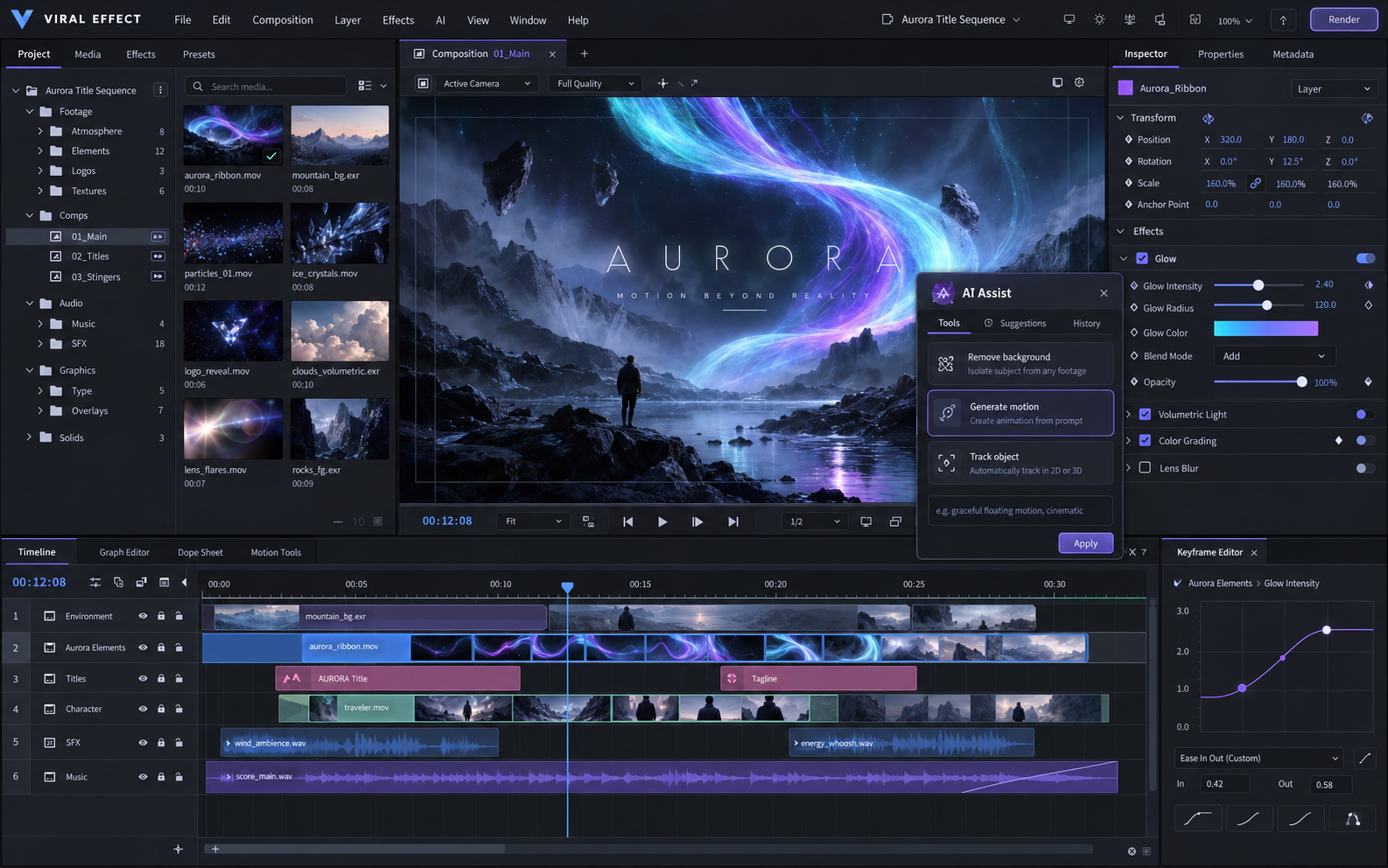The height and width of the screenshot is (868, 1388).
Task: Hide the Environment track
Action: (x=143, y=616)
